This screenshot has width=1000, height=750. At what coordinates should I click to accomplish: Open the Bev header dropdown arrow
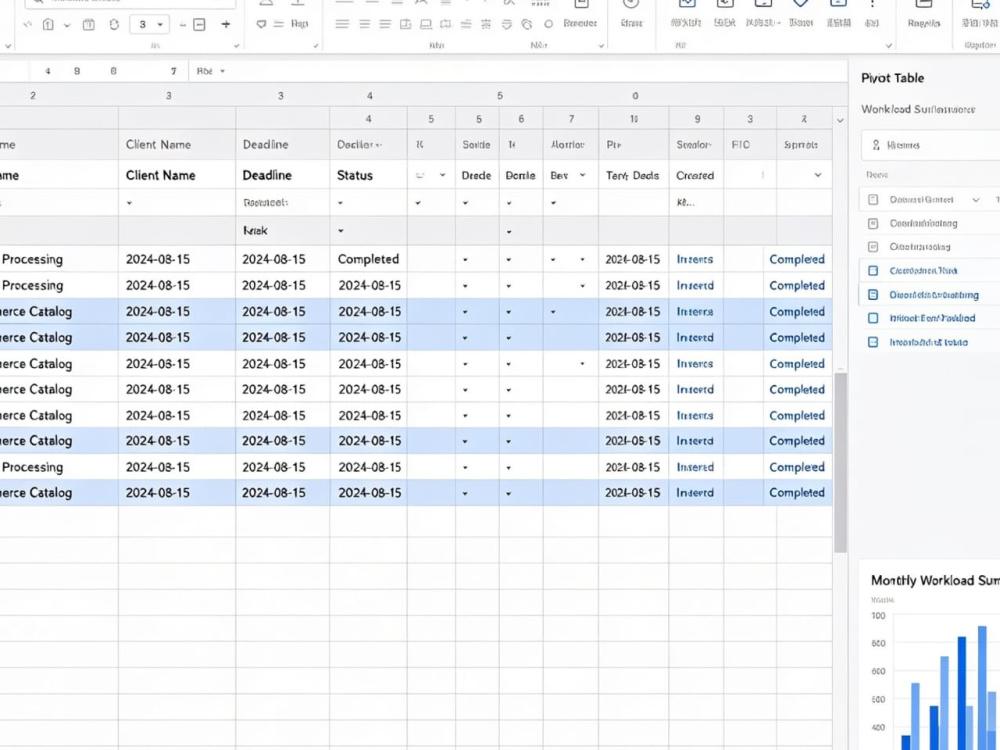click(x=582, y=175)
